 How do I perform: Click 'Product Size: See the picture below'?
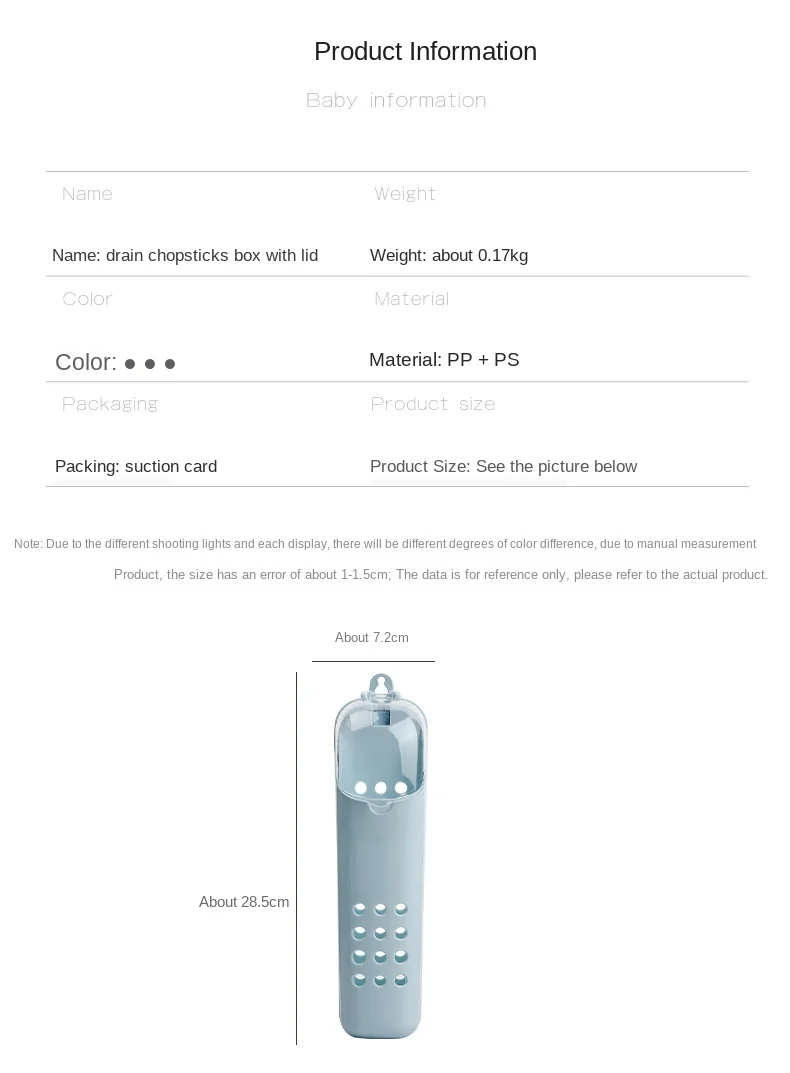pos(503,466)
